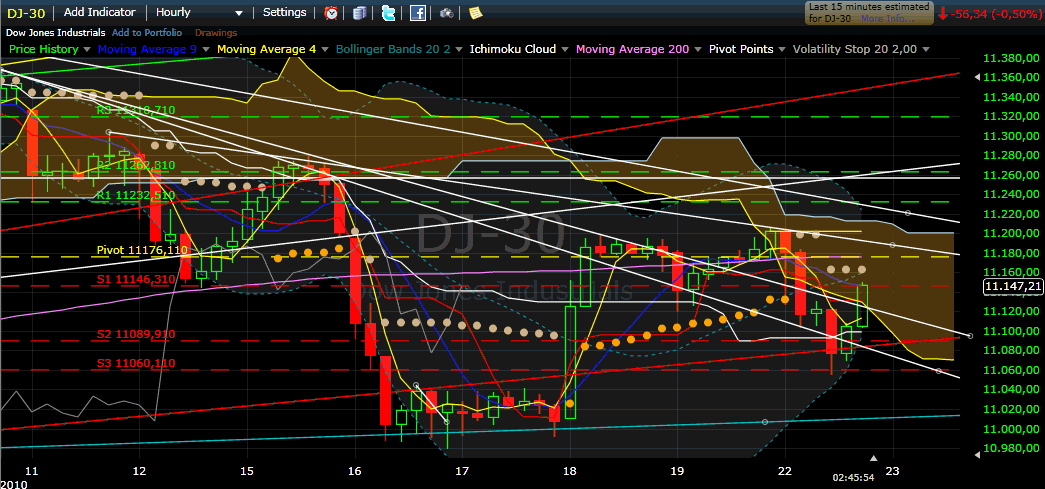Open the Settings menu
Viewport: 1045px width, 489px height.
285,12
